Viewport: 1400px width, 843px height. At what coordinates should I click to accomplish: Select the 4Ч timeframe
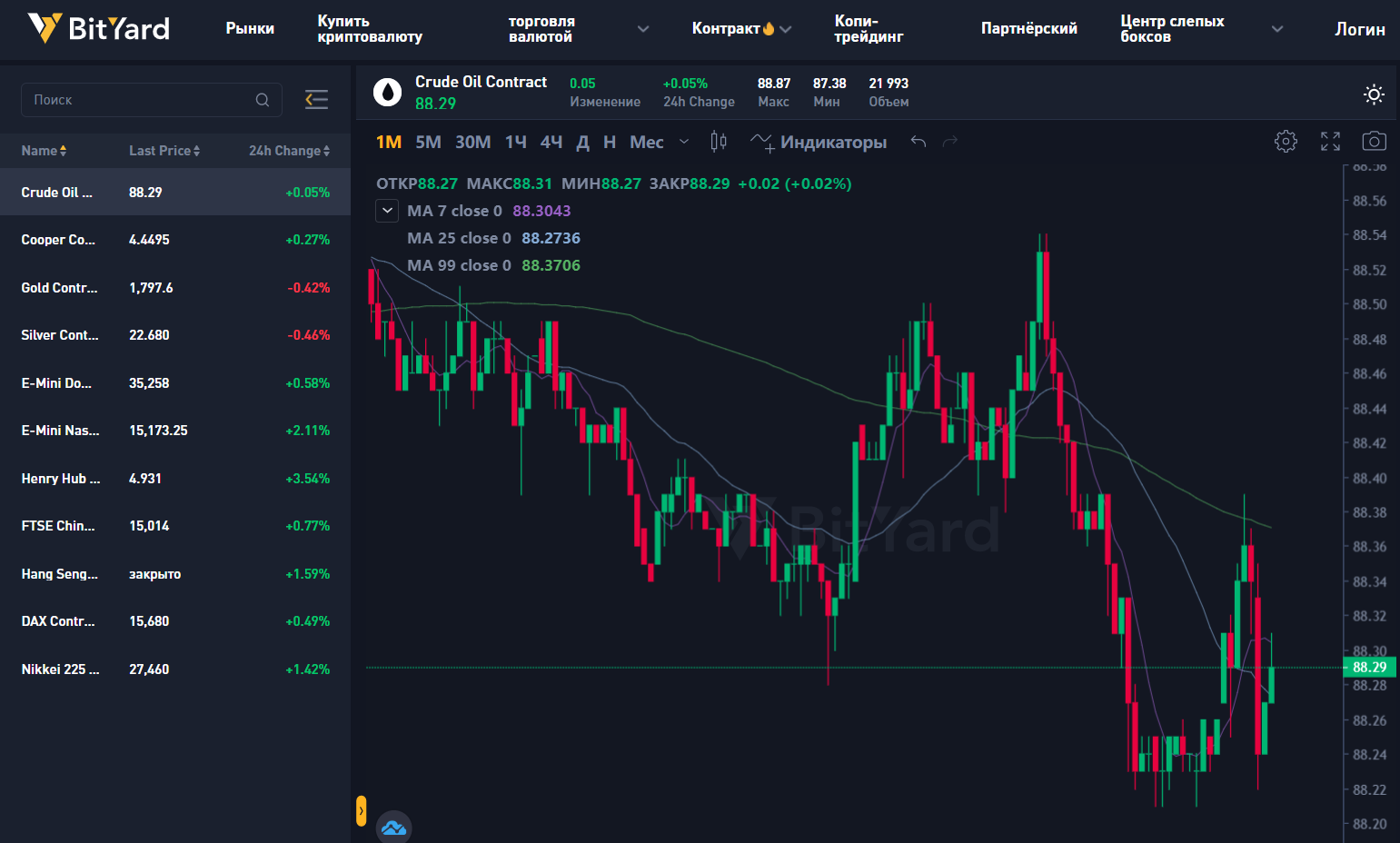[551, 142]
